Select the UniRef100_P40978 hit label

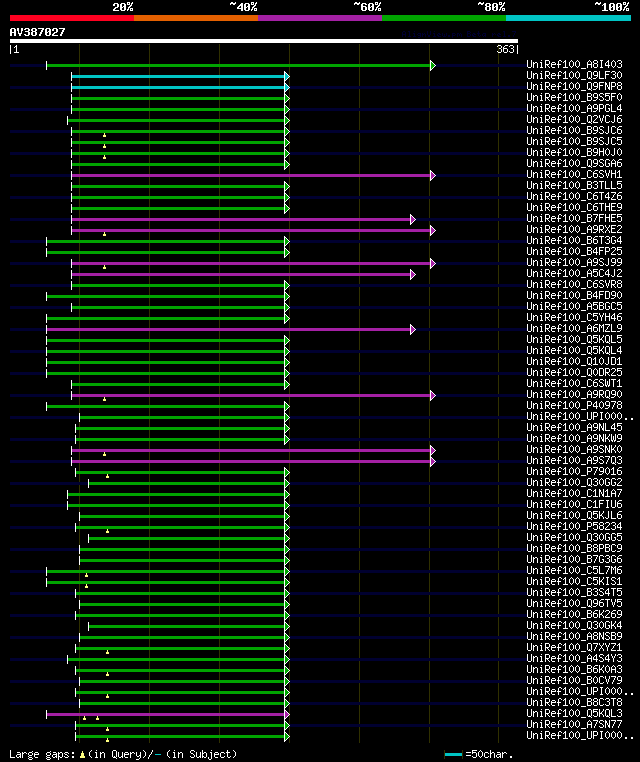point(574,405)
